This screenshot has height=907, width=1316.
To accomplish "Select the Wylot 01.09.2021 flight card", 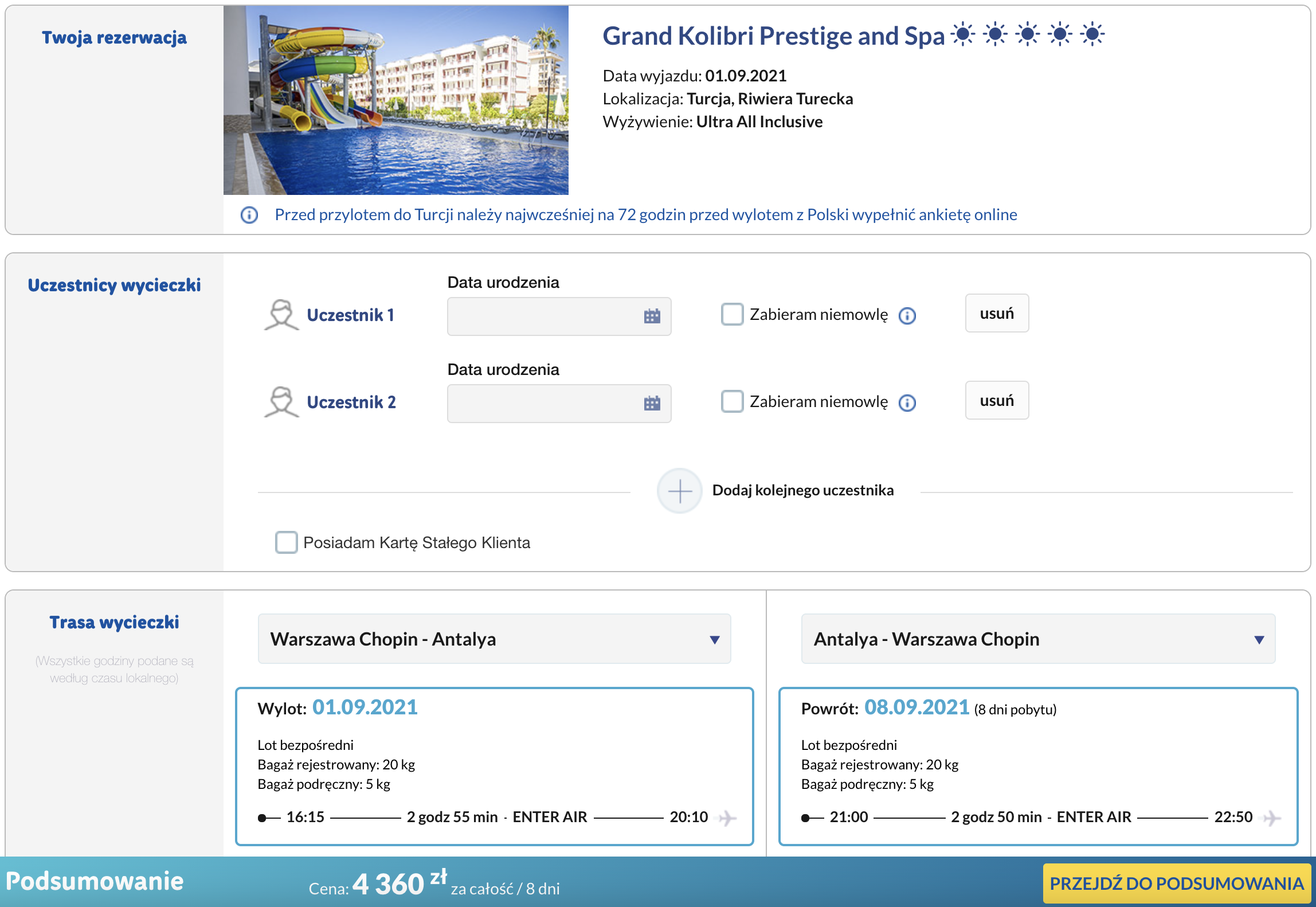I will click(494, 766).
